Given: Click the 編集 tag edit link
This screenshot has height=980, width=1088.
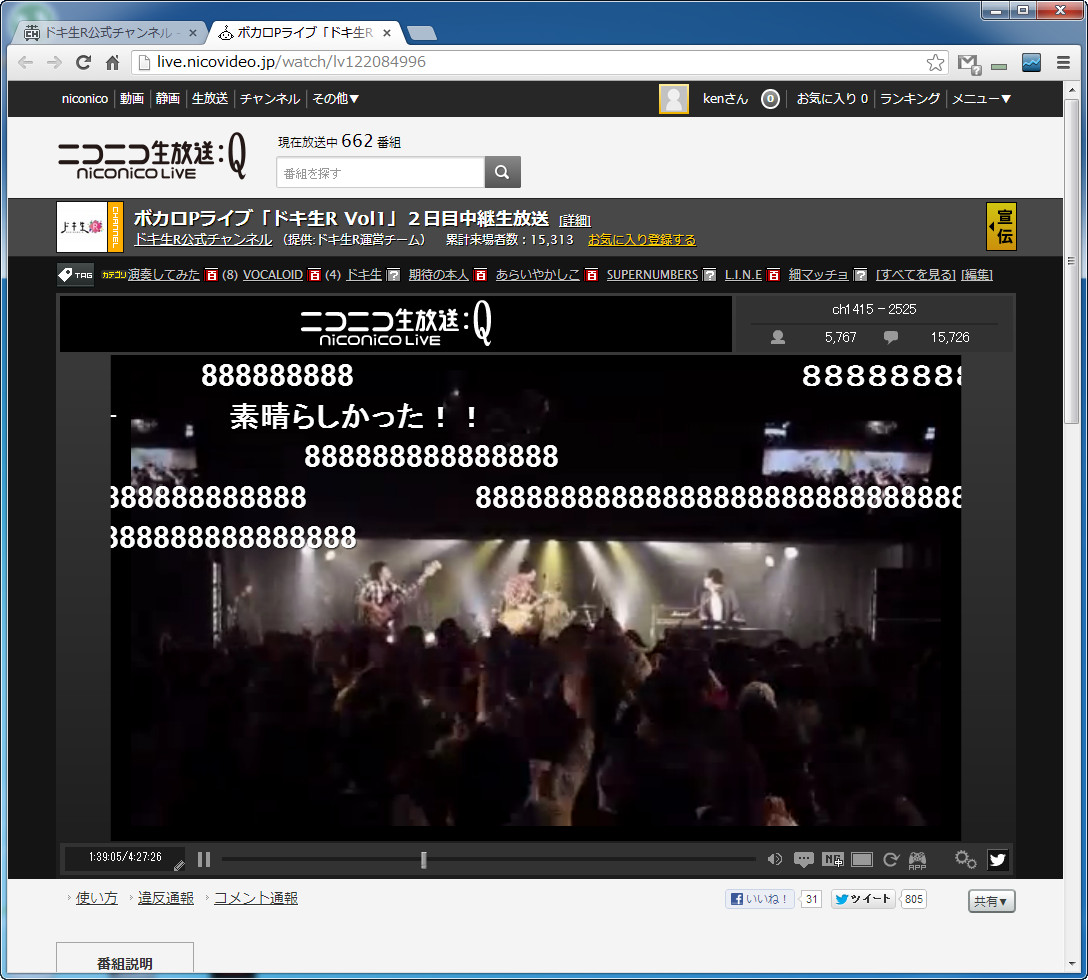Looking at the screenshot, I should pyautogui.click(x=977, y=275).
